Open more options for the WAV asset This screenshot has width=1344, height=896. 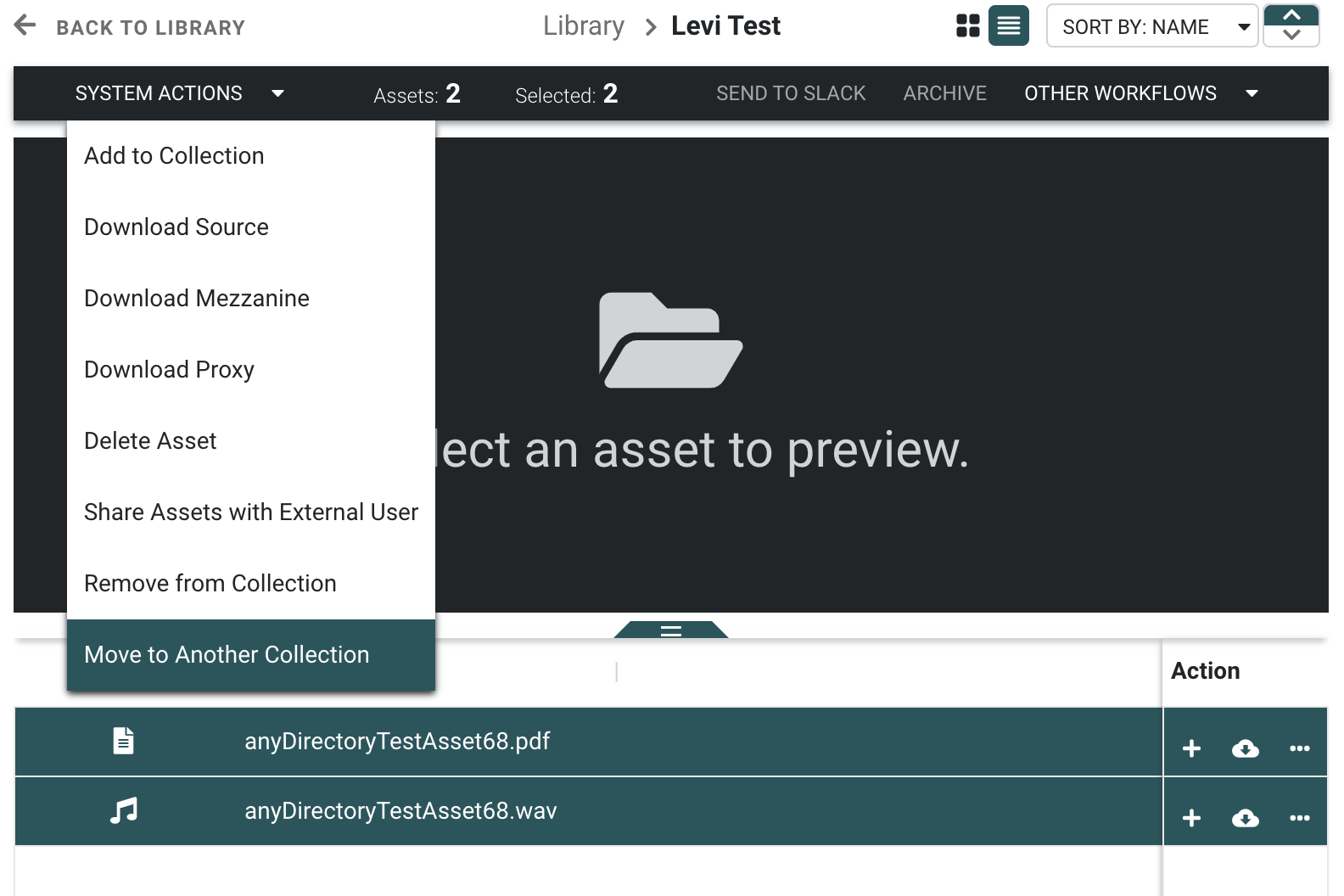pyautogui.click(x=1299, y=818)
